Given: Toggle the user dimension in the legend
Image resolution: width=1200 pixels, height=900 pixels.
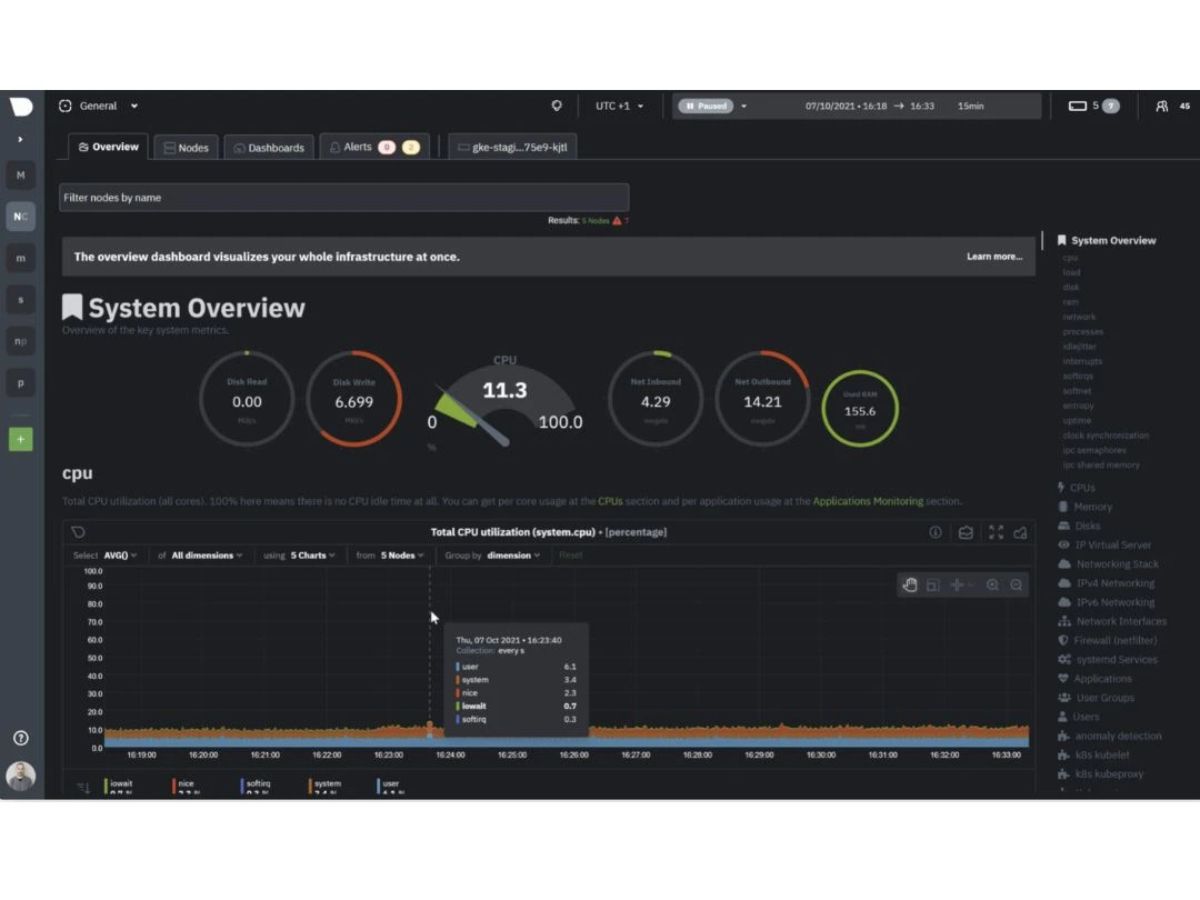Looking at the screenshot, I should click(x=389, y=787).
